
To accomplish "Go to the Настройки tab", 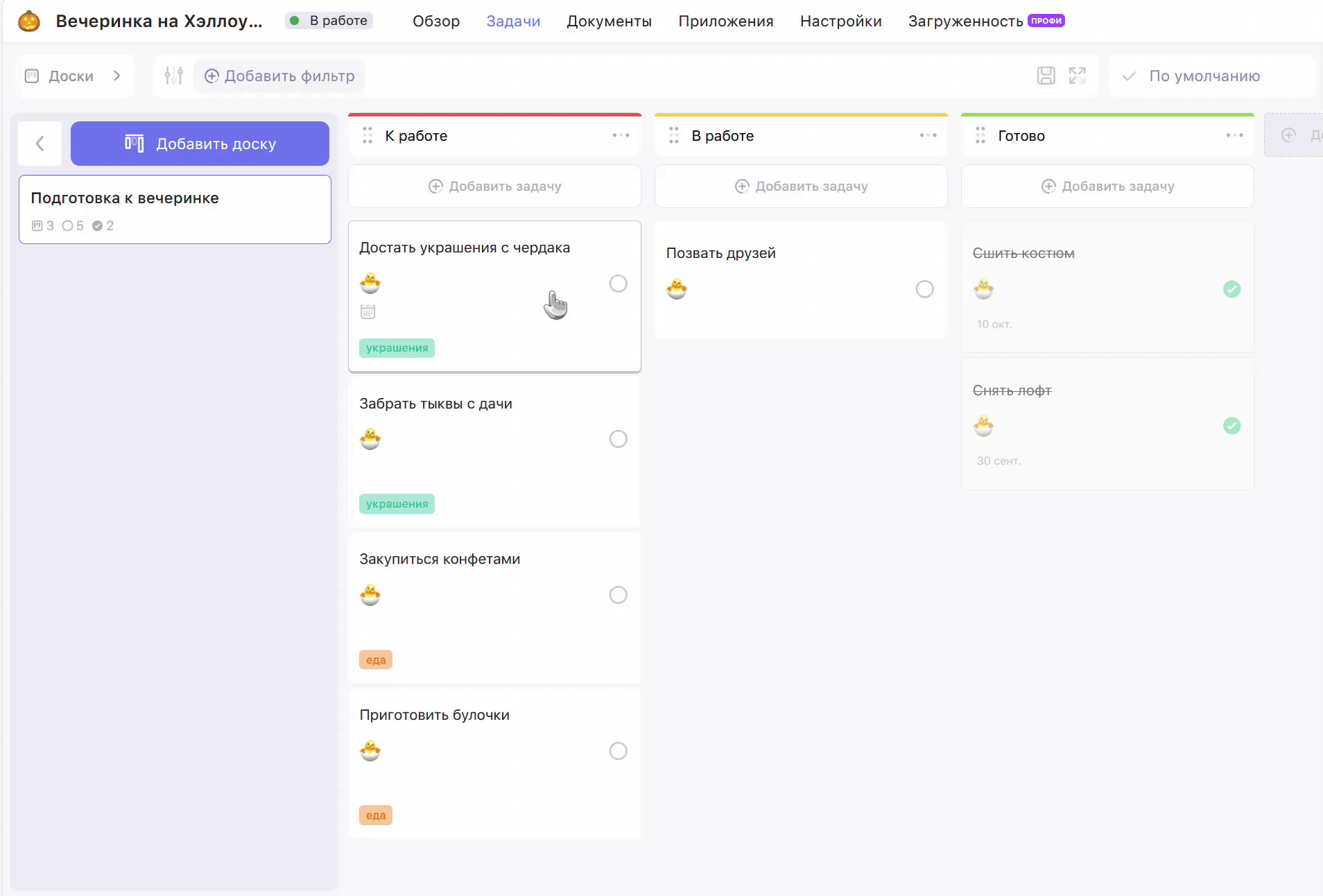I will [x=841, y=21].
